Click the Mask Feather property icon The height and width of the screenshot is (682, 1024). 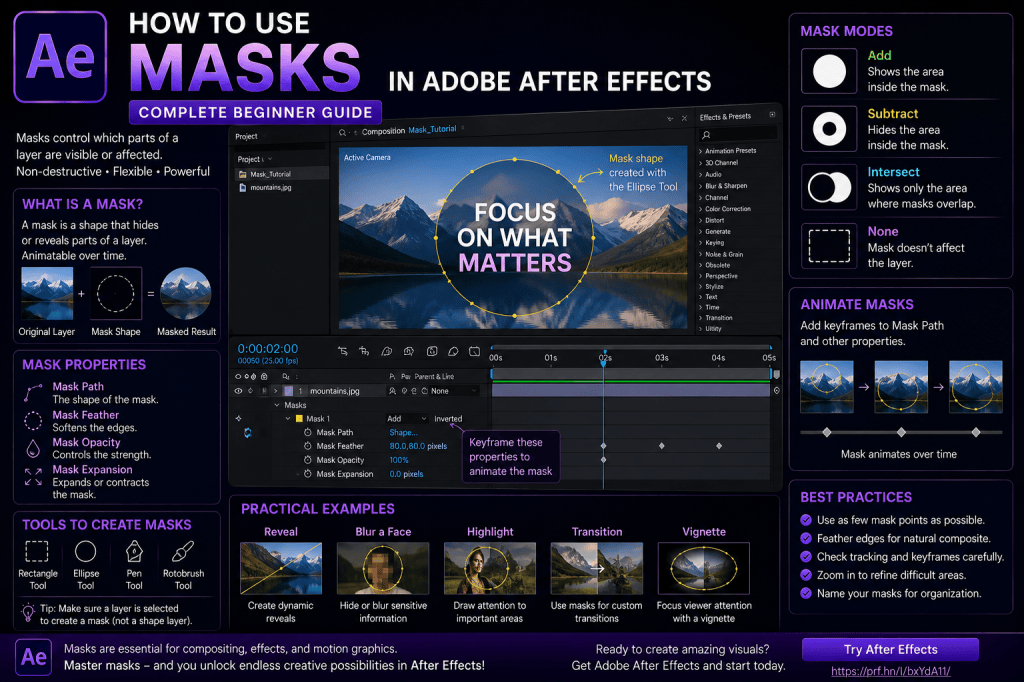(x=33, y=421)
